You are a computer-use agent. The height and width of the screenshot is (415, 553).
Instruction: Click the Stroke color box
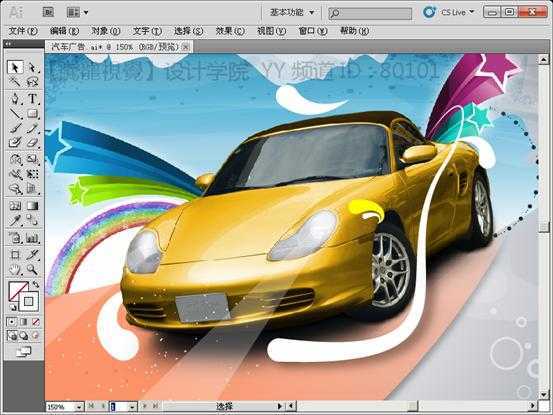(x=30, y=302)
